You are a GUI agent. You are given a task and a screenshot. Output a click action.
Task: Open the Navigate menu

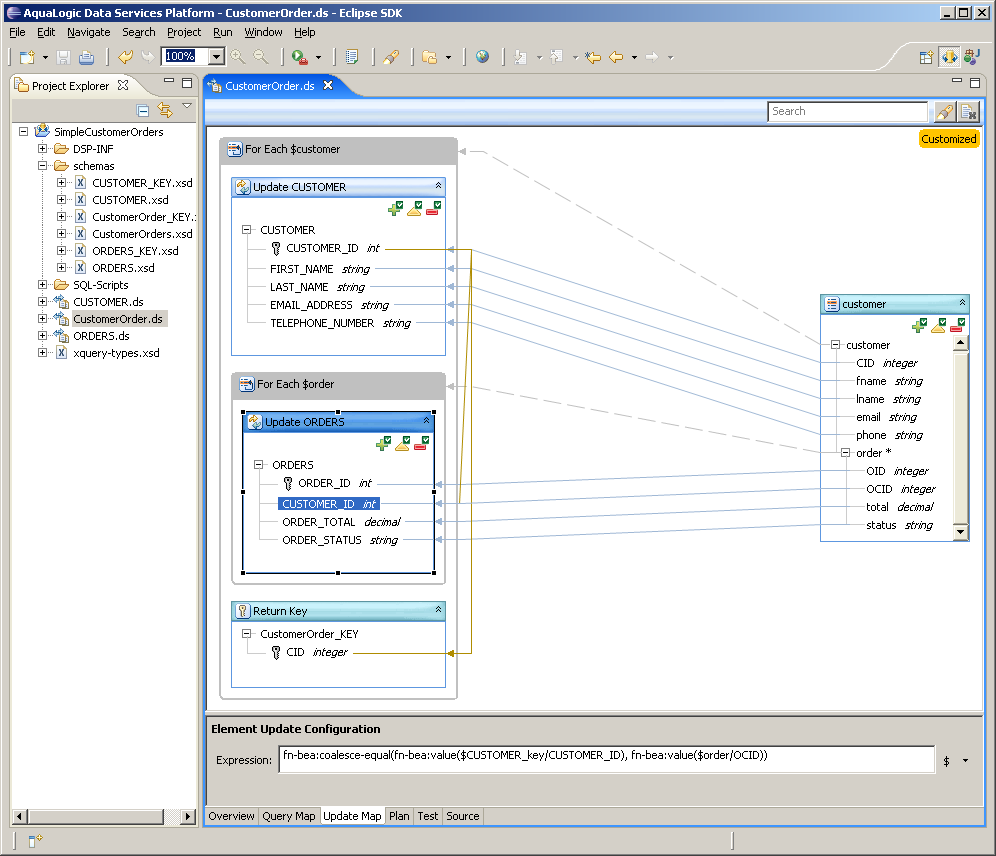pos(88,32)
